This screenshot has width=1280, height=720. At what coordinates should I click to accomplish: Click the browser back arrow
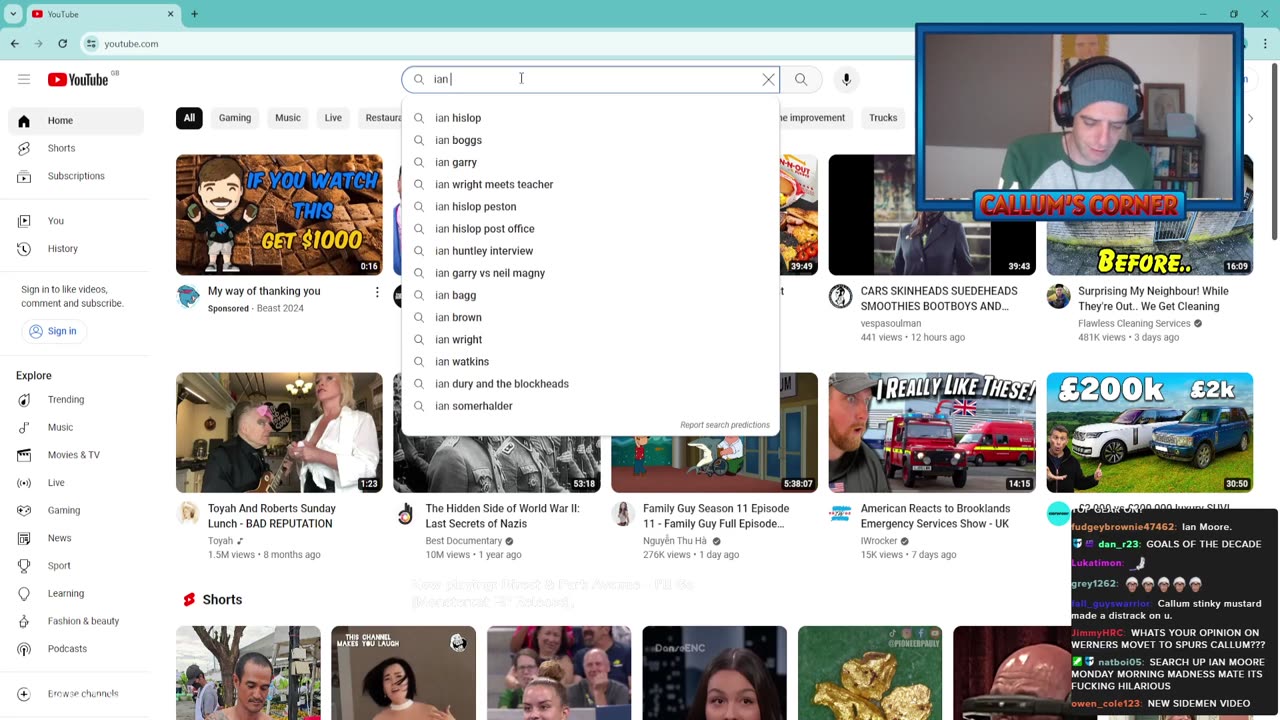coord(14,44)
